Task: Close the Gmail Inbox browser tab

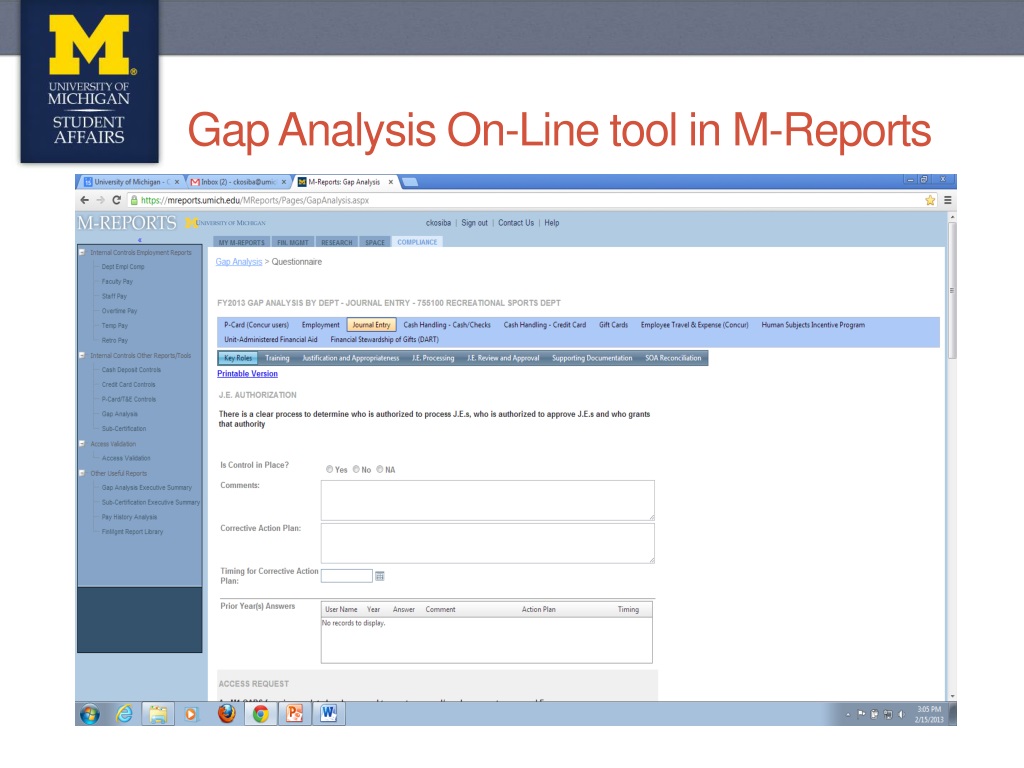Action: [x=284, y=182]
